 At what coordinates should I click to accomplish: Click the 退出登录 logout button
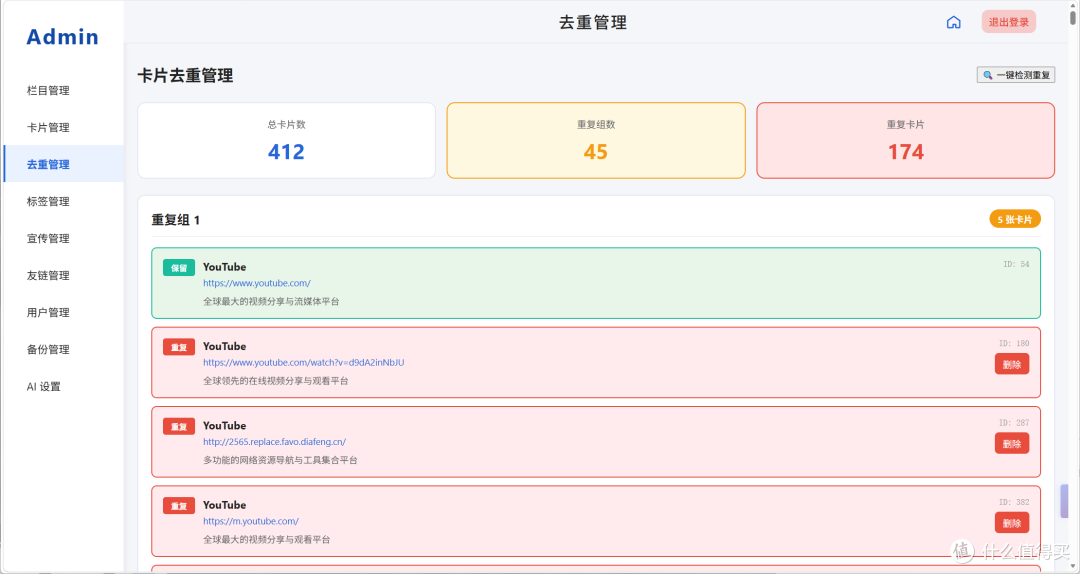(1008, 22)
